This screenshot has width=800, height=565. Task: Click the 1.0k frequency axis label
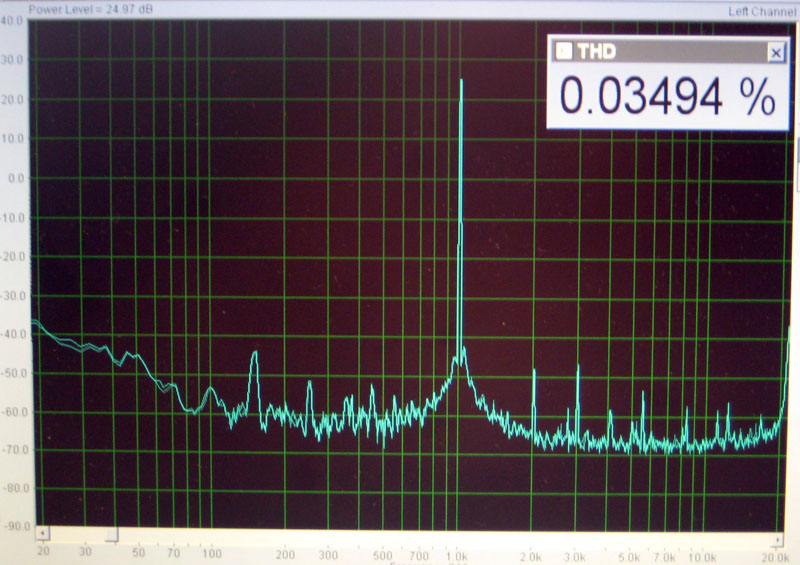click(458, 554)
